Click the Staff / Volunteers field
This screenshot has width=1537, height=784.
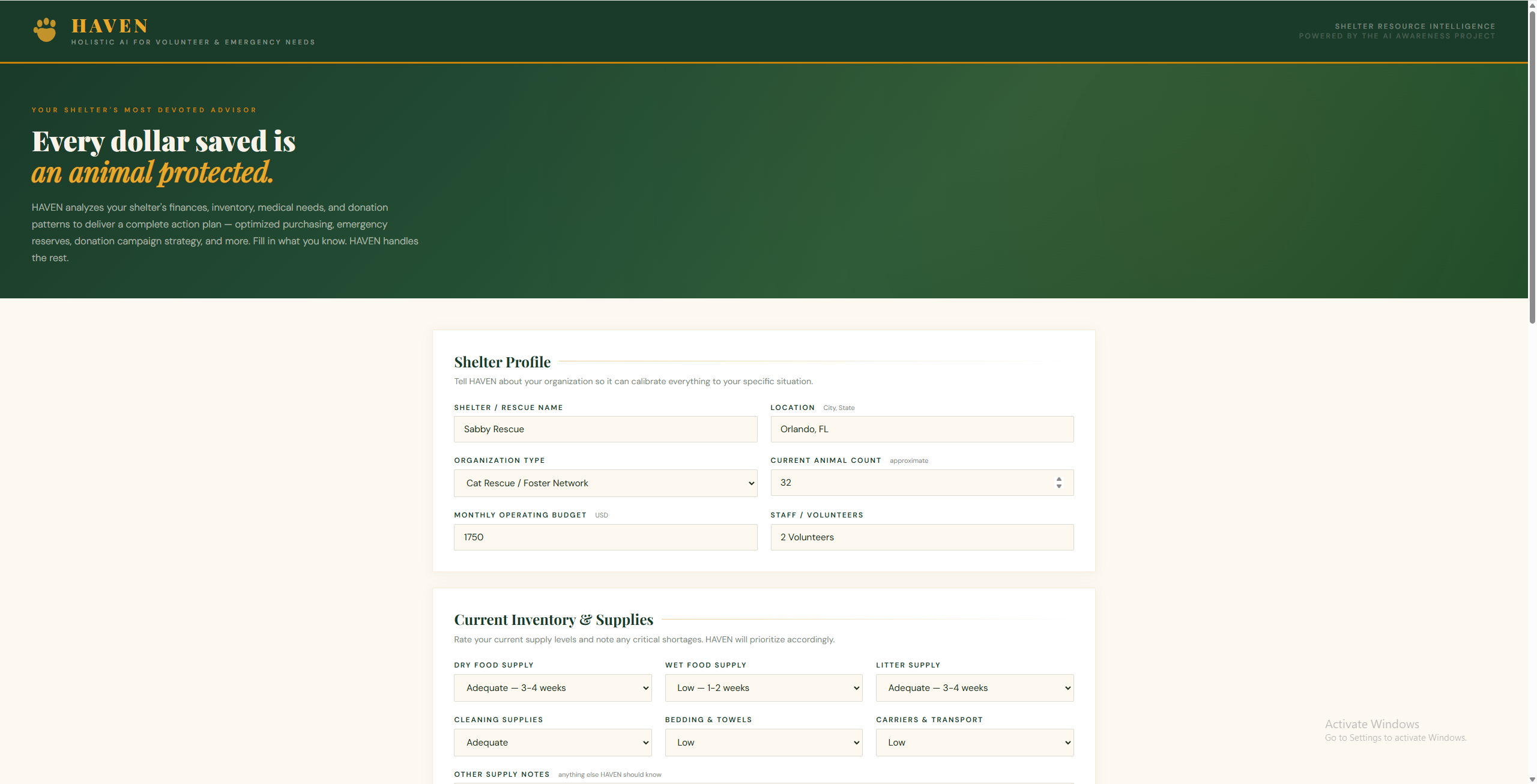922,537
